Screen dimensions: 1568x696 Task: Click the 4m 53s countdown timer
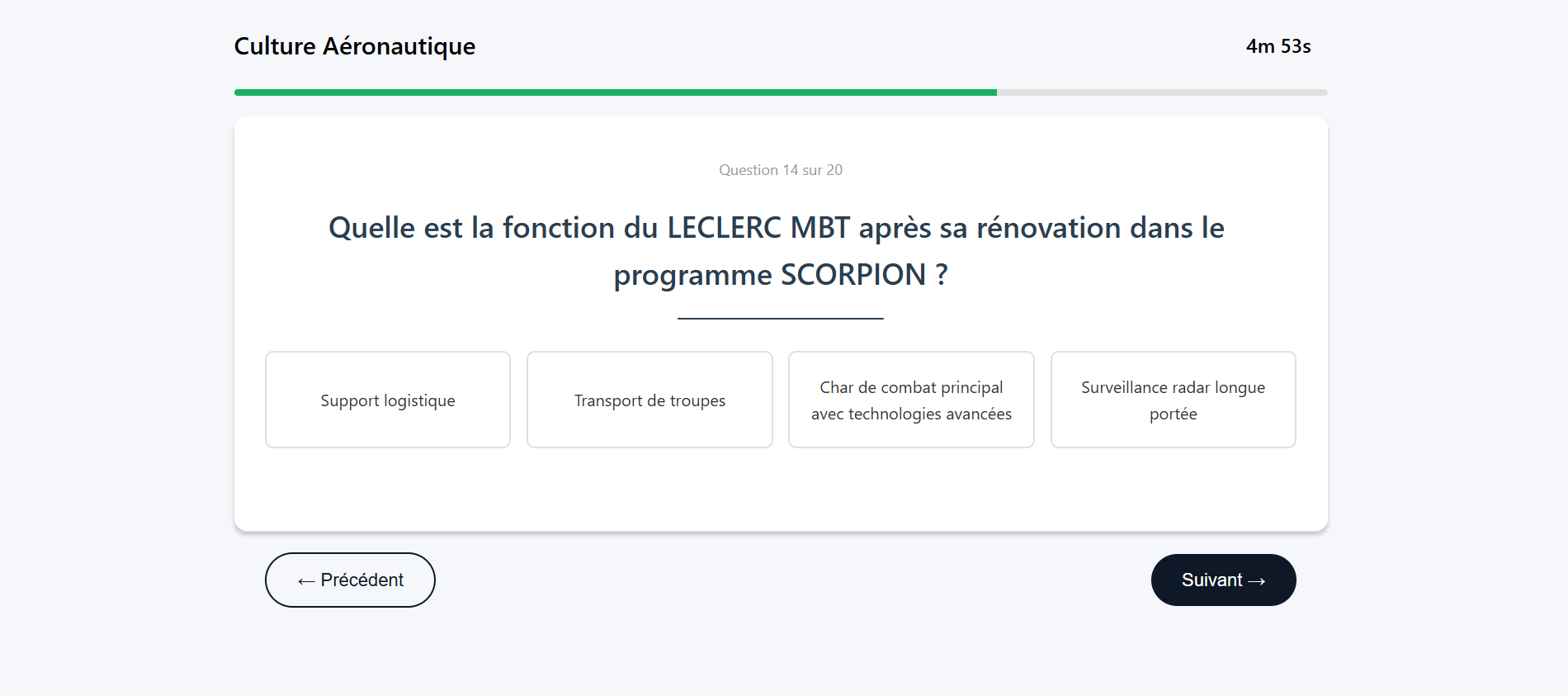1278,46
